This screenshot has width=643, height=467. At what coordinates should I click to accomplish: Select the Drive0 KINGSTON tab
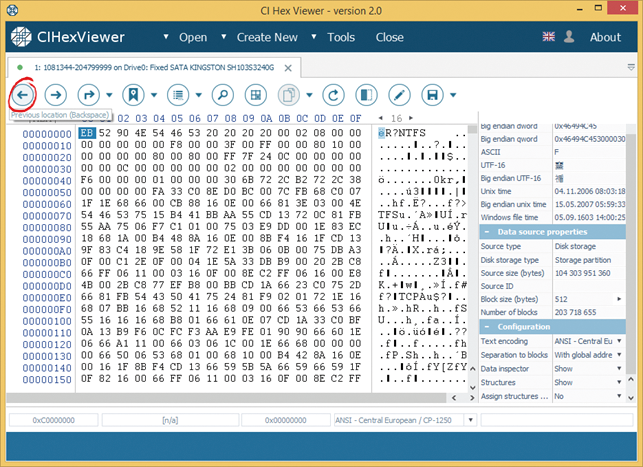pos(154,68)
